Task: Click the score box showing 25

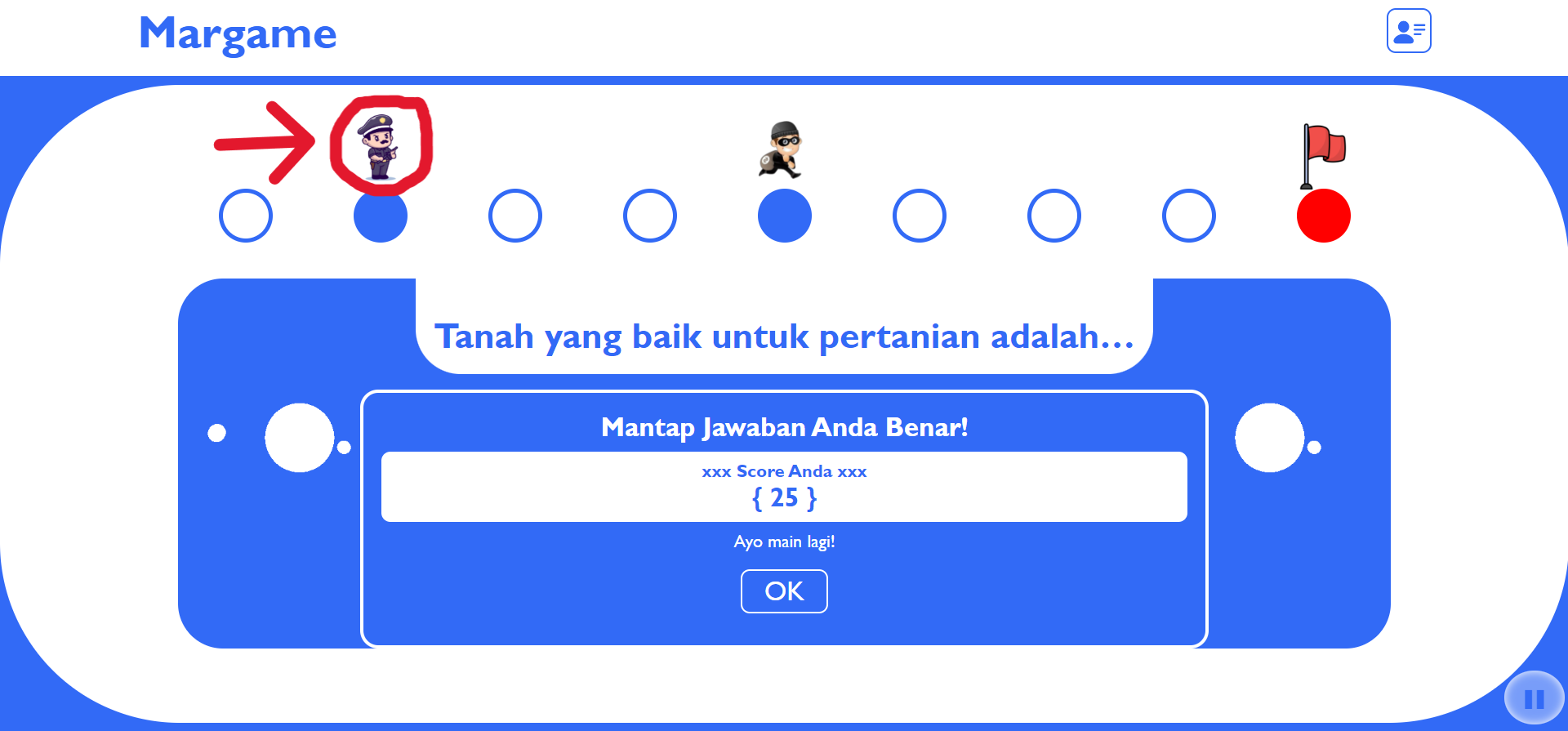Action: [x=784, y=487]
